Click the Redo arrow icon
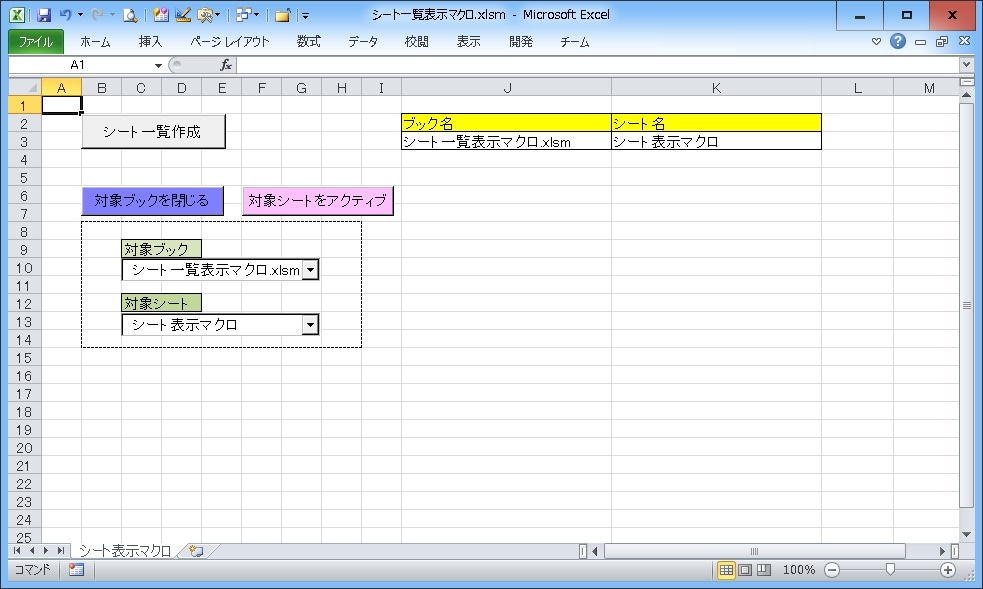 (97, 15)
